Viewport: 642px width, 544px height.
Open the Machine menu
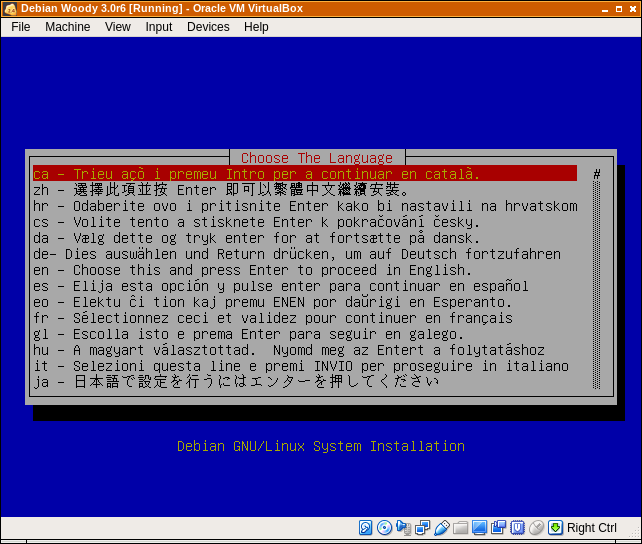[x=68, y=27]
